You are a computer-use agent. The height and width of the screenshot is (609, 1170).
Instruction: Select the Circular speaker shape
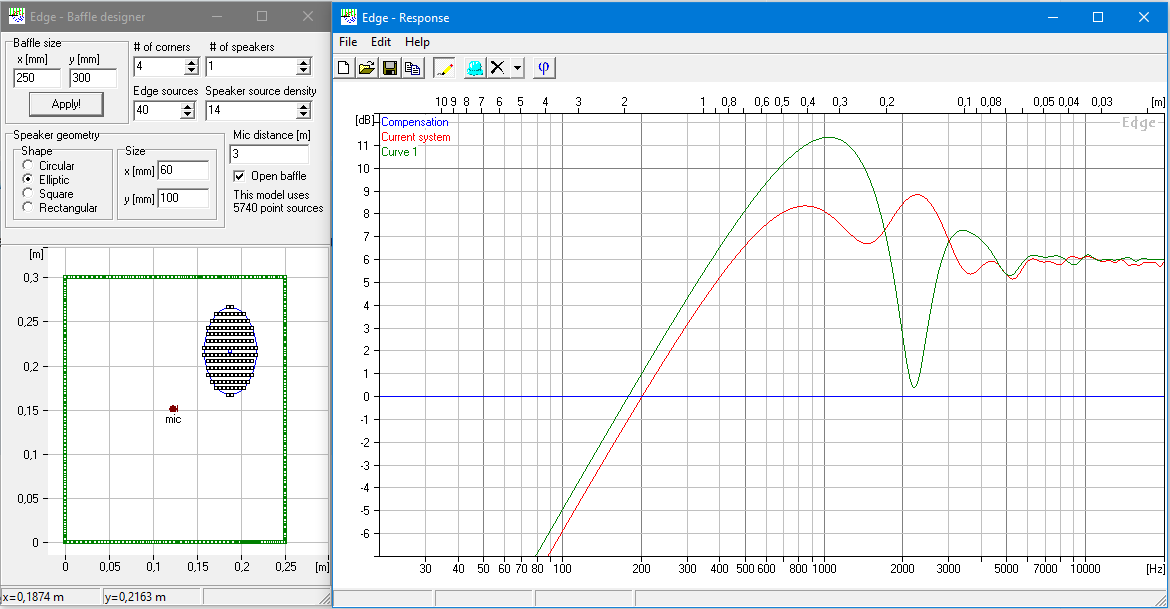[x=29, y=166]
